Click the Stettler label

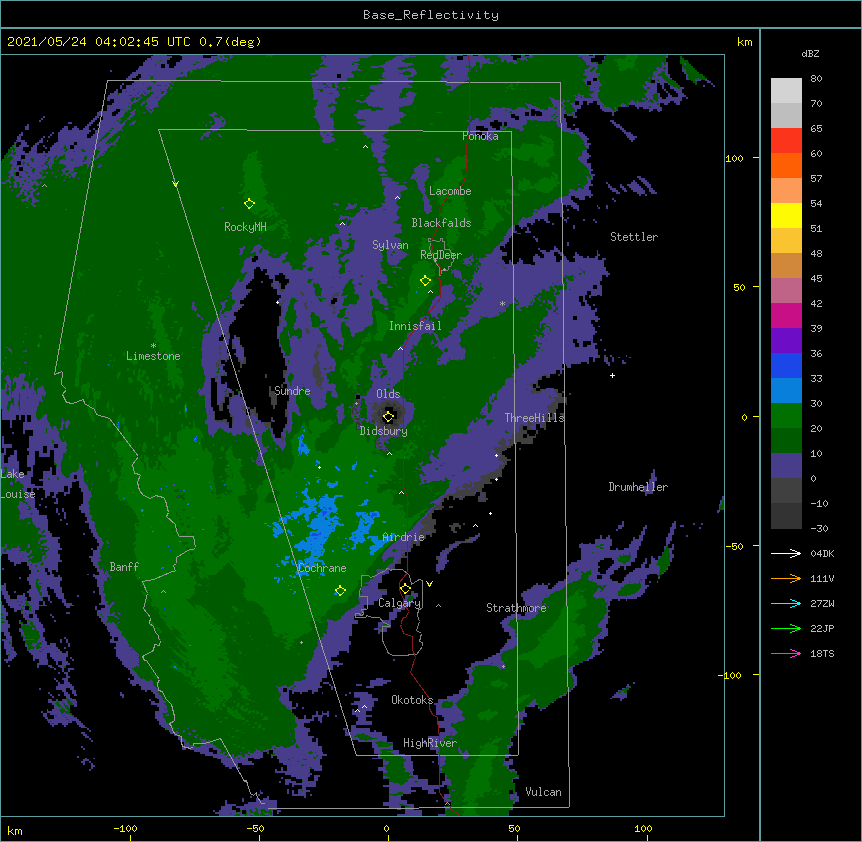coord(634,237)
